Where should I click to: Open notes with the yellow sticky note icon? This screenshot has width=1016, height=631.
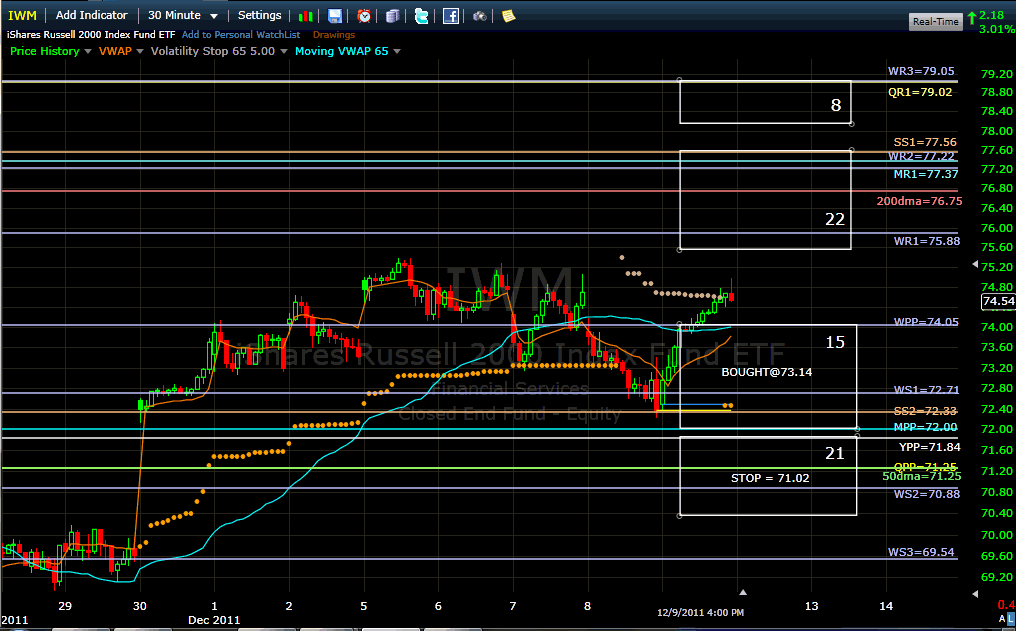click(x=509, y=16)
